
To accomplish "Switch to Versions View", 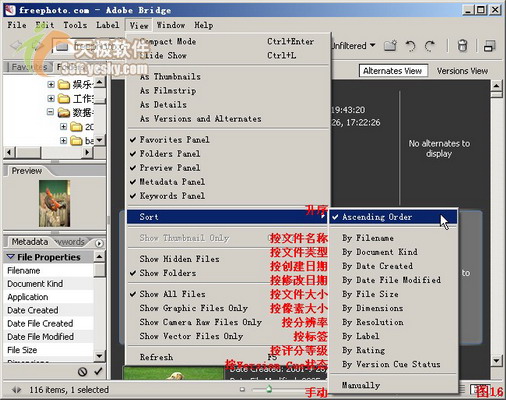I will pos(462,71).
